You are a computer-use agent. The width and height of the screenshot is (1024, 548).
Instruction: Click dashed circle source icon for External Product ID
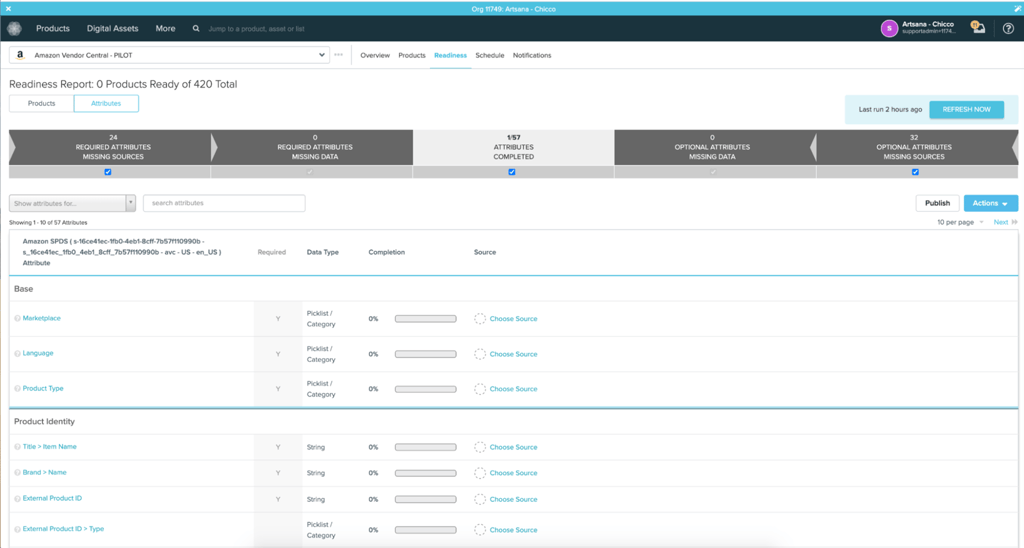coord(480,499)
